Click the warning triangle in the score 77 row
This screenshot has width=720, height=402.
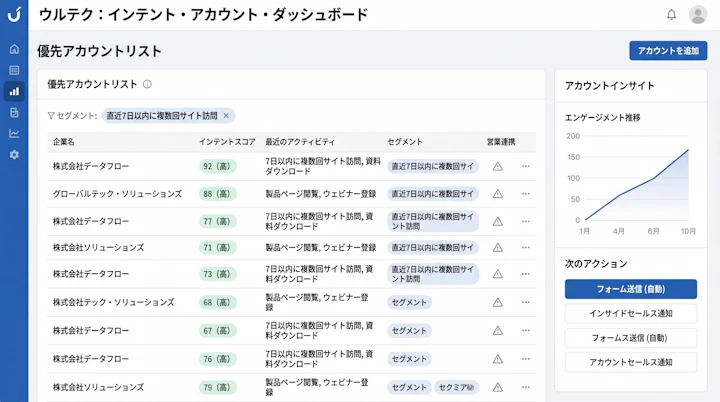coord(498,221)
